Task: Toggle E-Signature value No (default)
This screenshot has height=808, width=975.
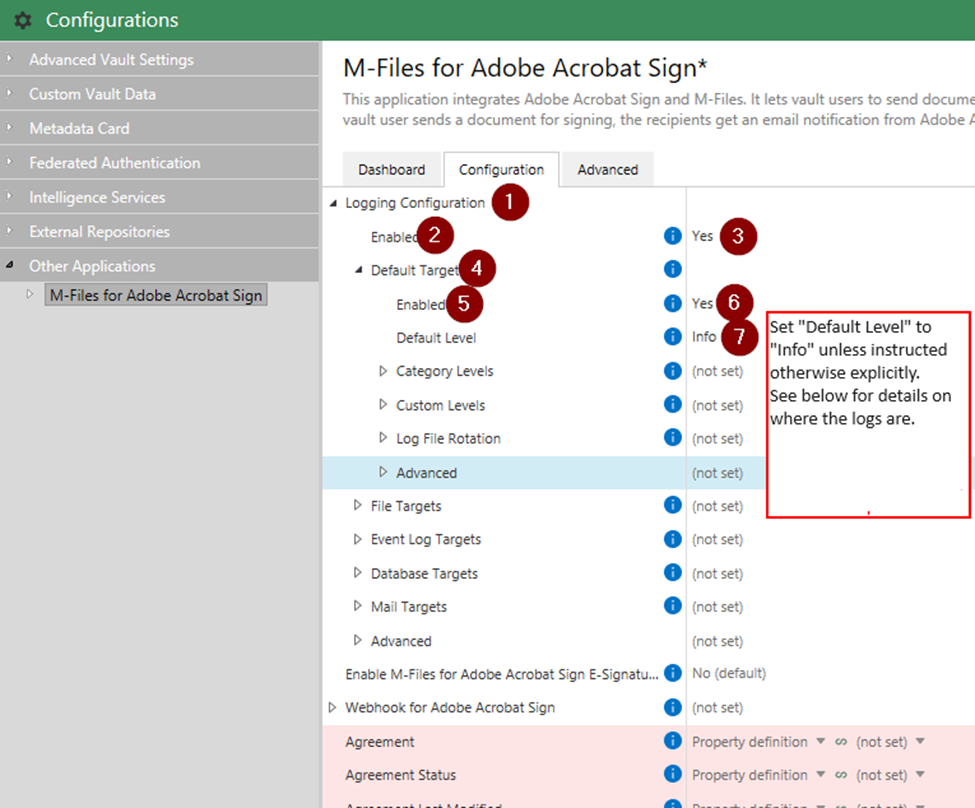Action: pyautogui.click(x=729, y=674)
